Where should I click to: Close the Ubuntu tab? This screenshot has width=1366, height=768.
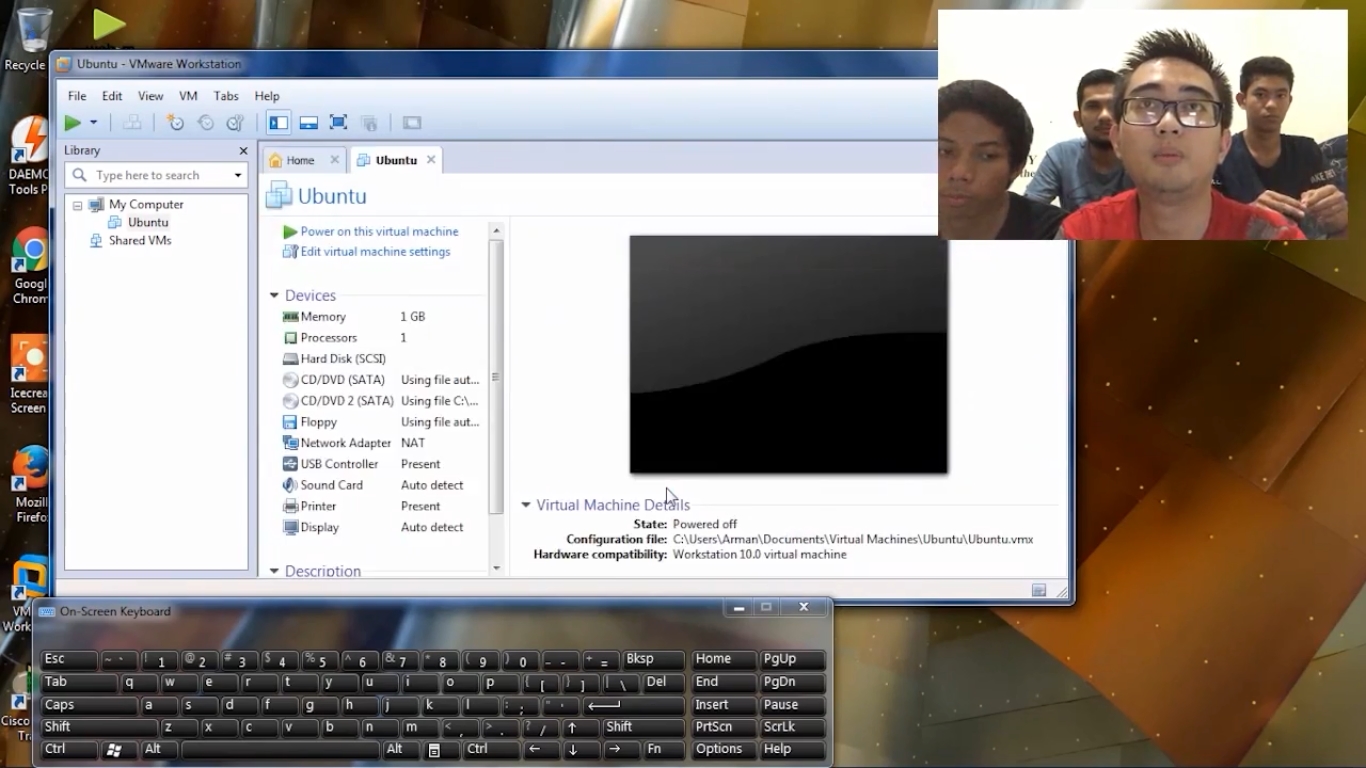tap(431, 160)
